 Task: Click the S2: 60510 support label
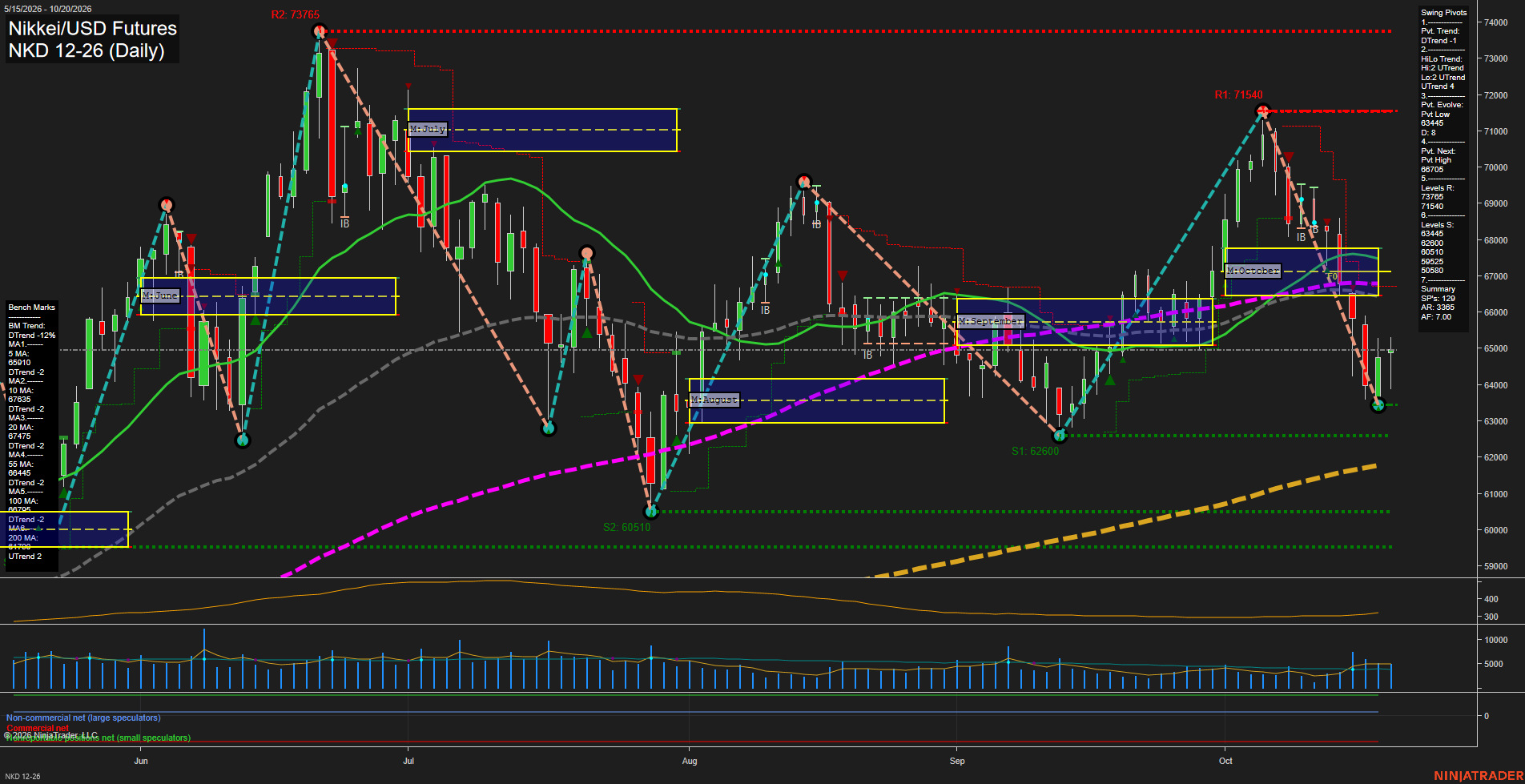(x=626, y=527)
